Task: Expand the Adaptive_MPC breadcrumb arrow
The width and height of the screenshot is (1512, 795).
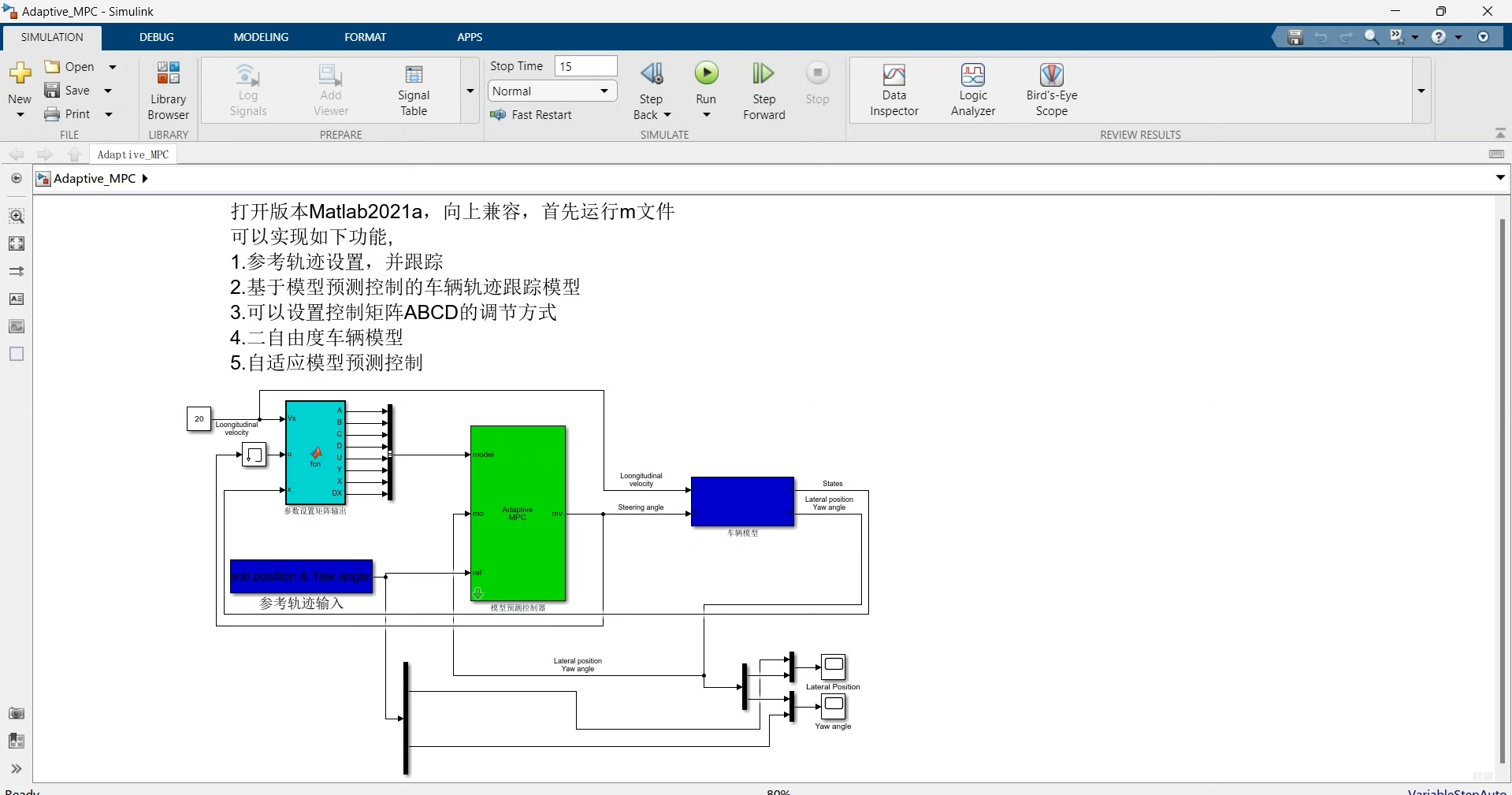Action: tap(145, 179)
